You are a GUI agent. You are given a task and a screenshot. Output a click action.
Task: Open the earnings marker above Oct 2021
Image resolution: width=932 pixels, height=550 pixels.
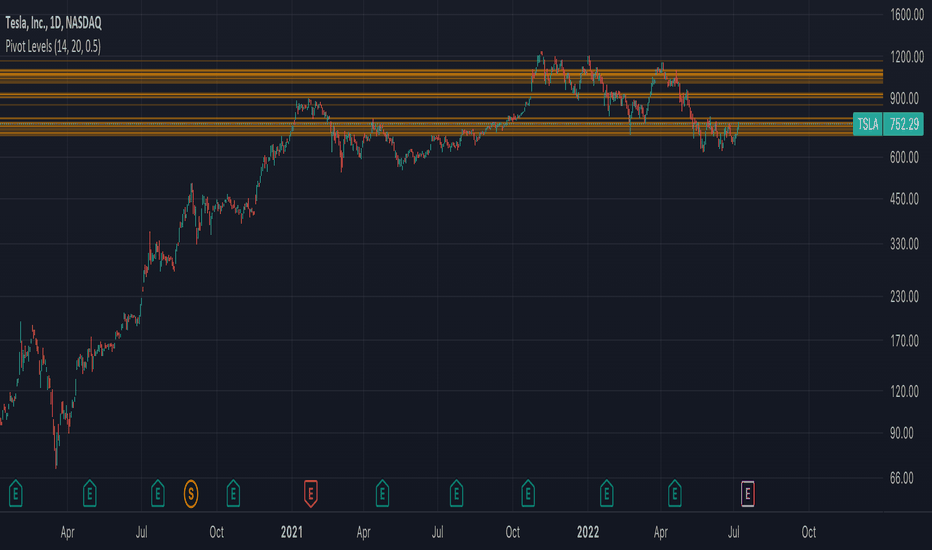(x=528, y=494)
